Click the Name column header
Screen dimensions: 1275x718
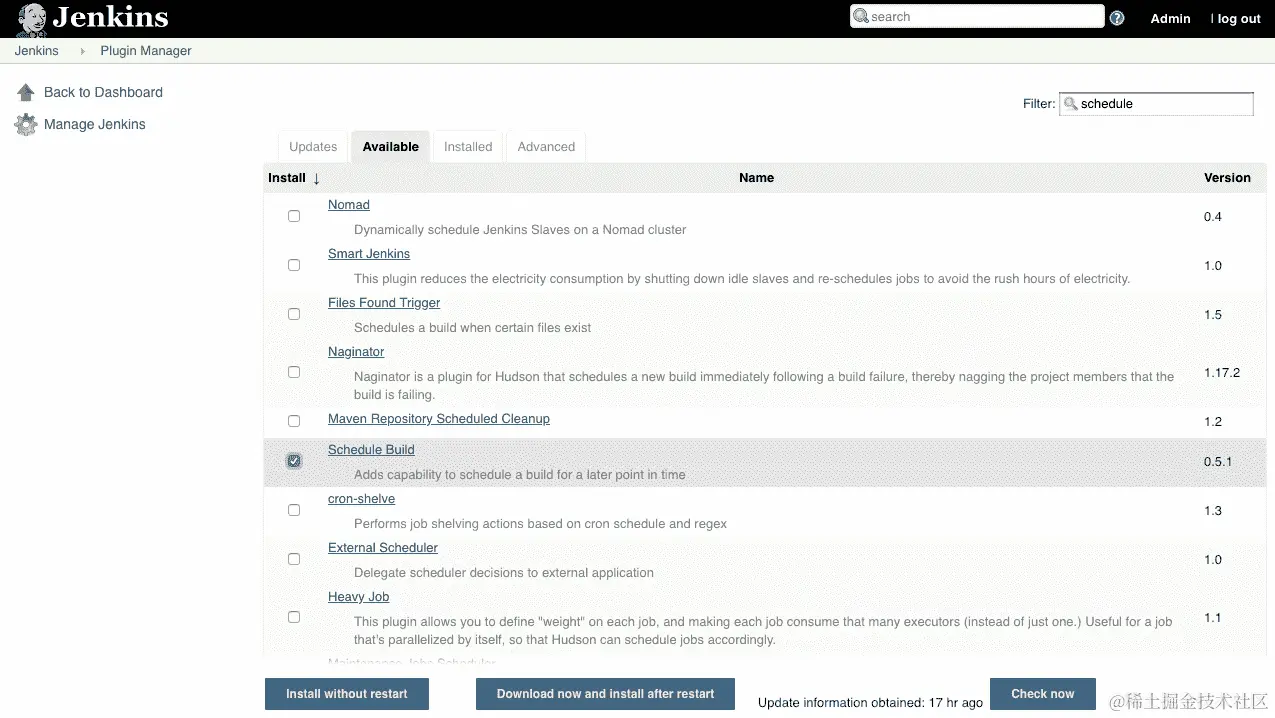click(x=756, y=178)
